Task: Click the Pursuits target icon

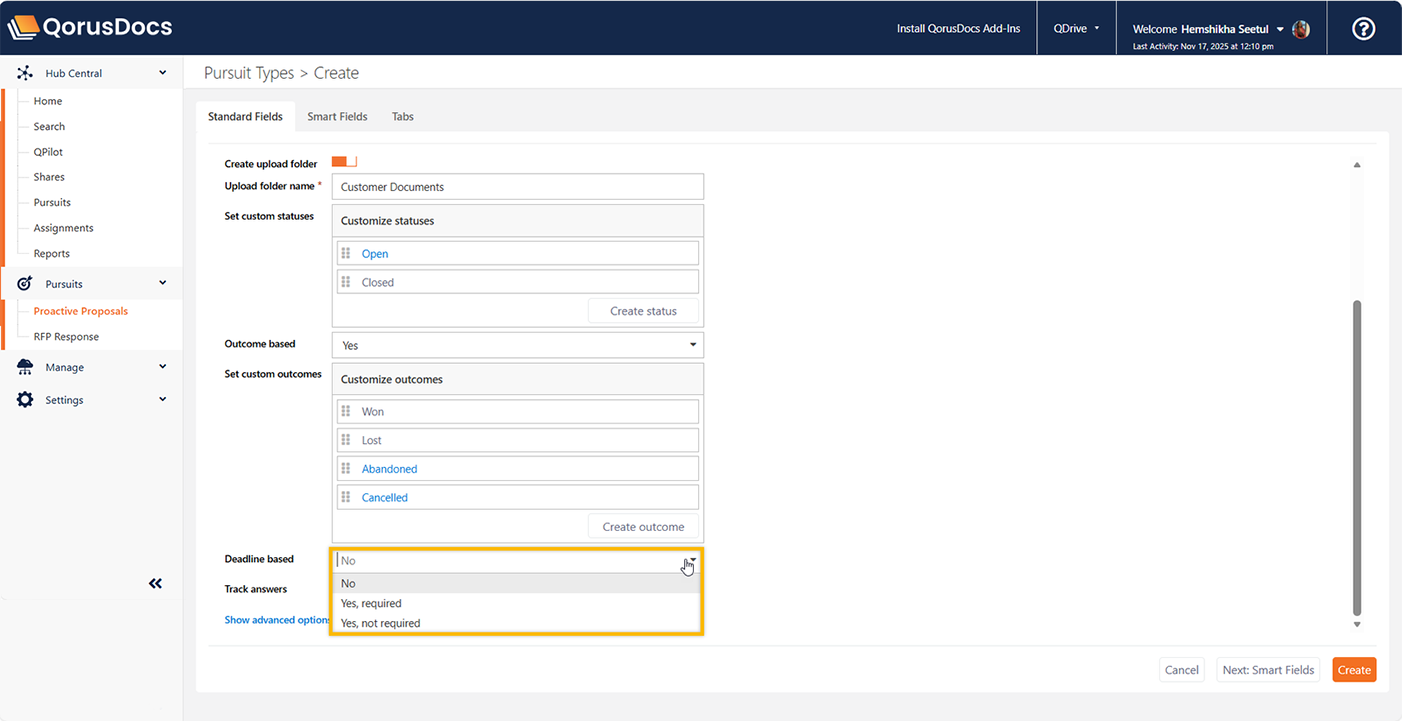Action: coord(25,284)
